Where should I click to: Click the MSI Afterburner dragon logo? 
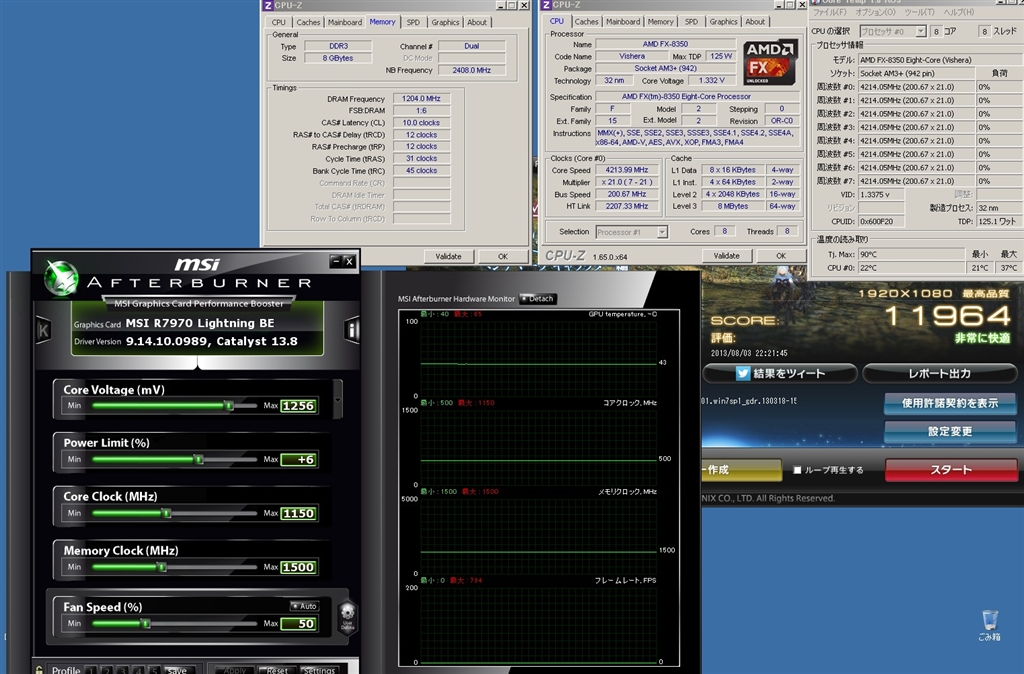(x=61, y=278)
